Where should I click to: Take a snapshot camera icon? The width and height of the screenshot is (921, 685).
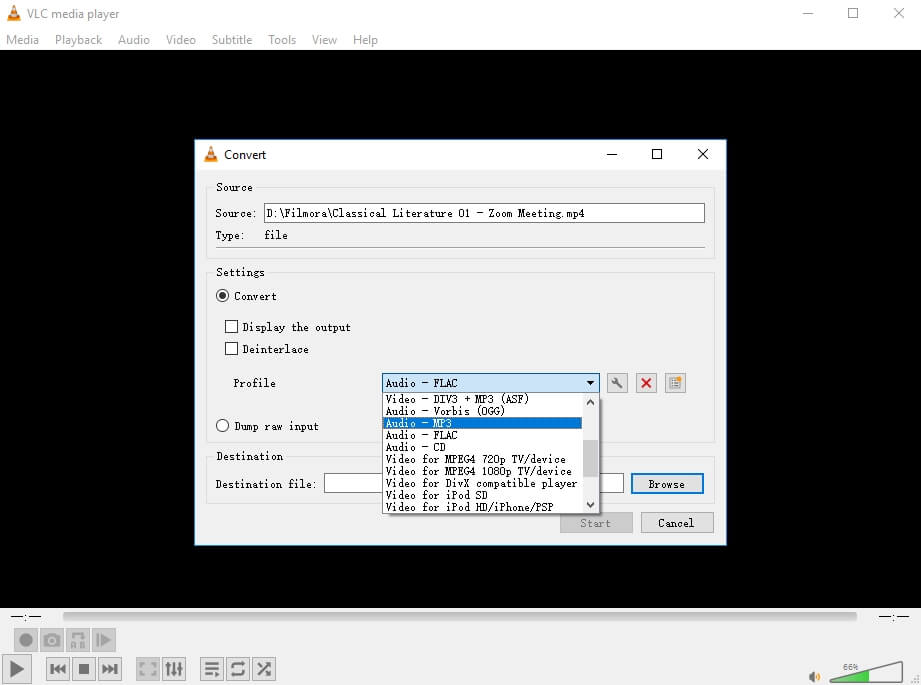[52, 640]
